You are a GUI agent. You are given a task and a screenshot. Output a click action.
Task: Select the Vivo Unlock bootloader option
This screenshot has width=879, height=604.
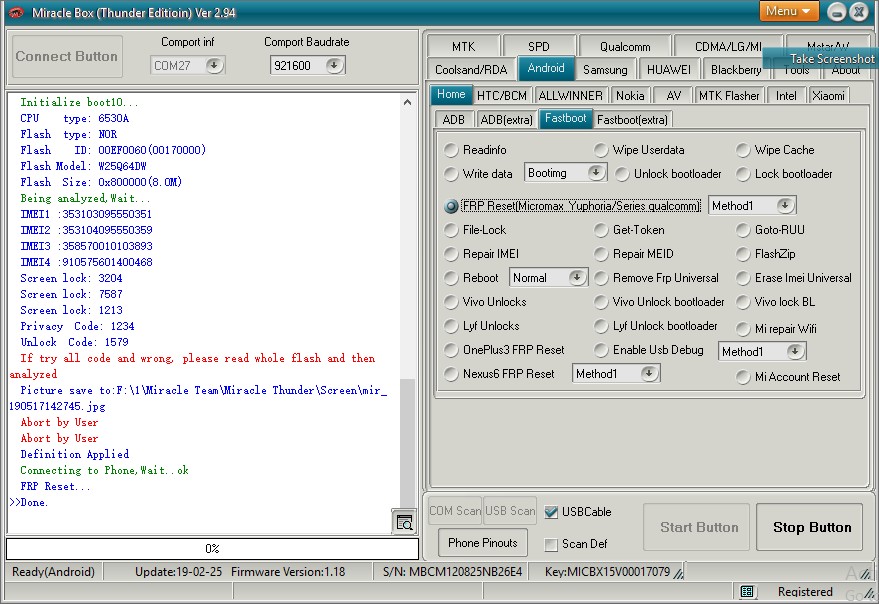(659, 302)
